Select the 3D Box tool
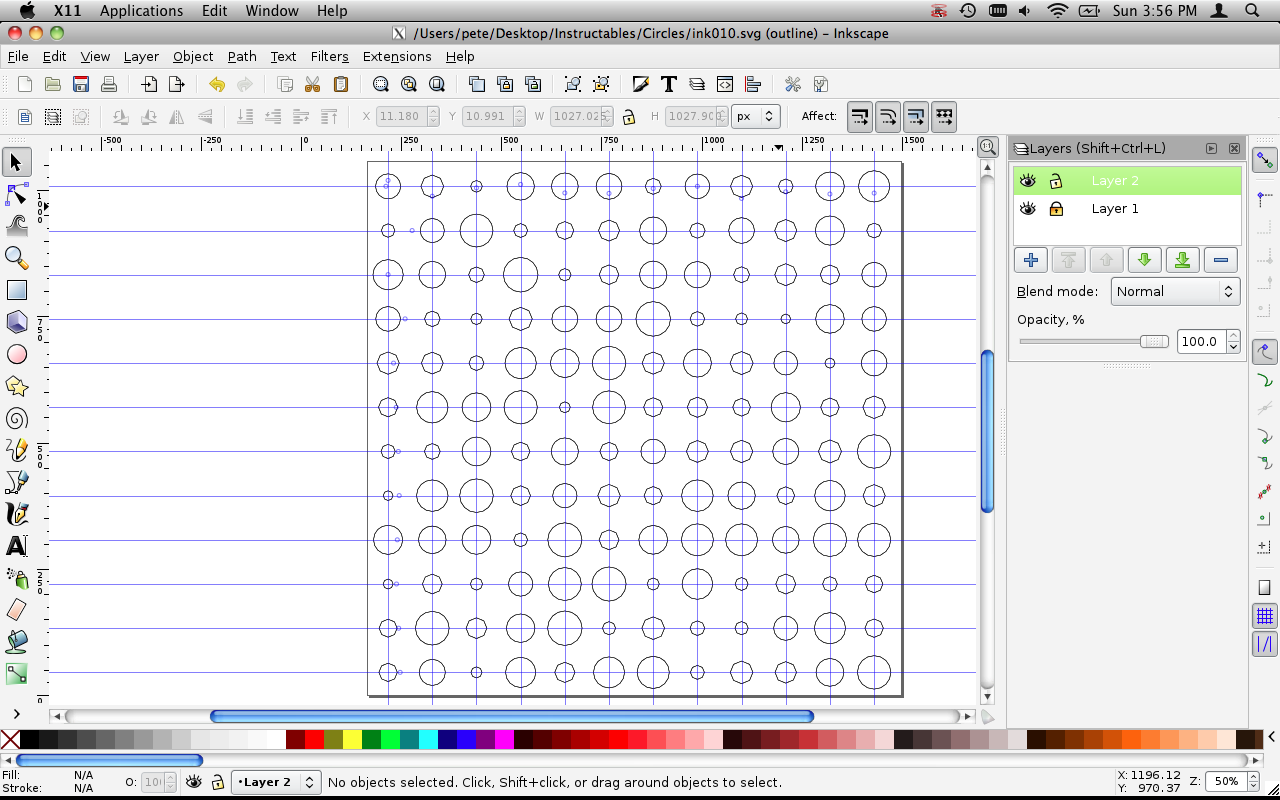This screenshot has width=1280, height=800. (x=16, y=322)
